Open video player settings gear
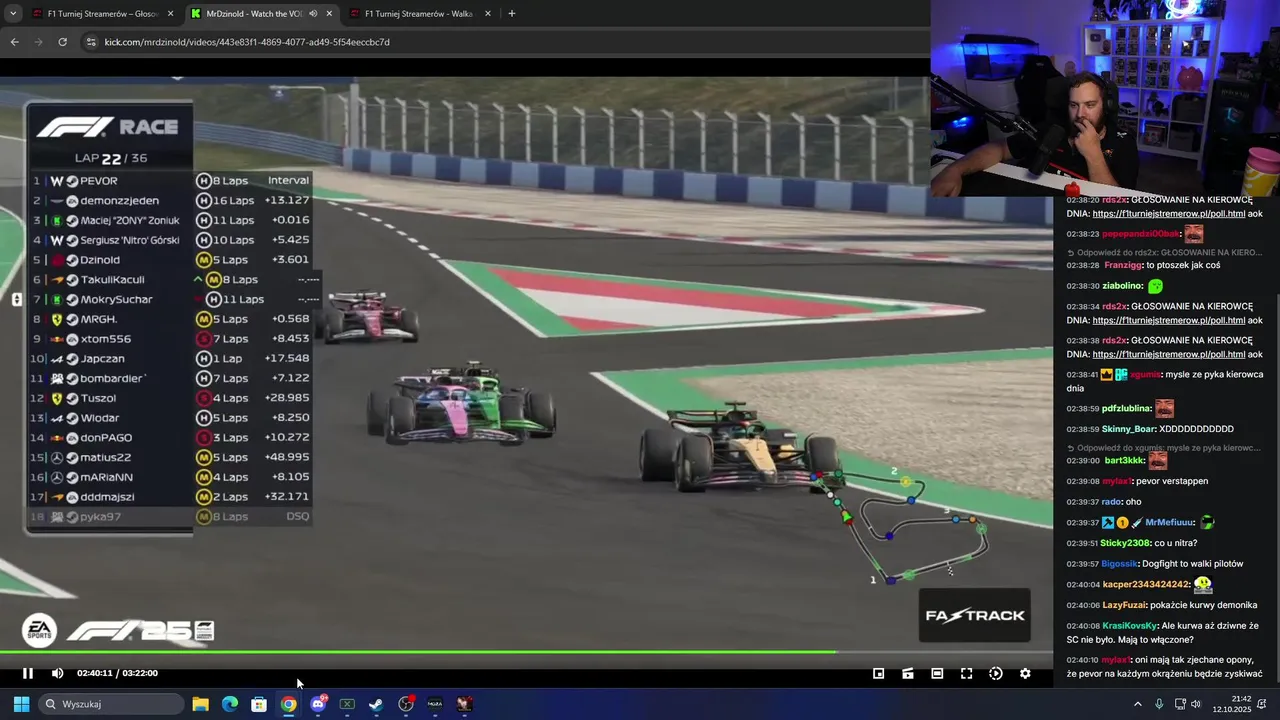The width and height of the screenshot is (1280, 720). pyautogui.click(x=1025, y=673)
